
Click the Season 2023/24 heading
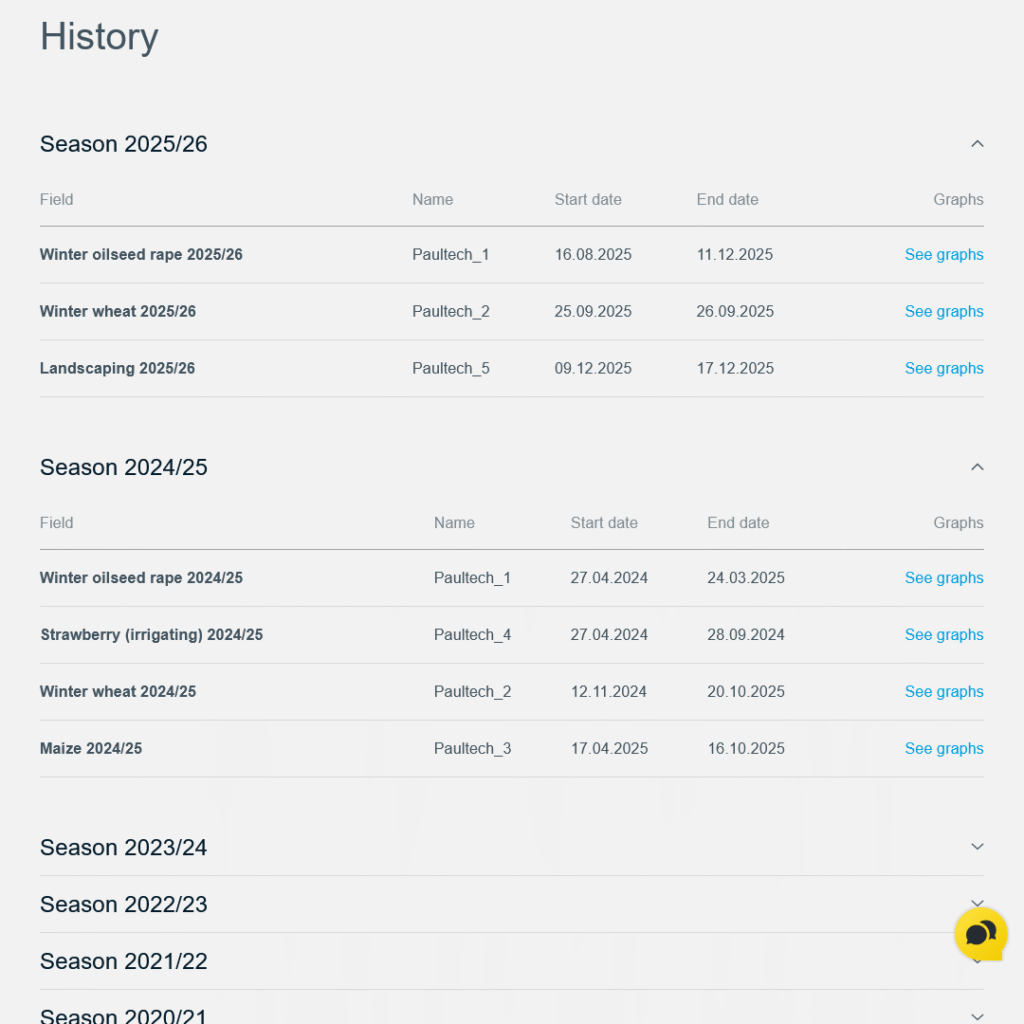(x=124, y=848)
